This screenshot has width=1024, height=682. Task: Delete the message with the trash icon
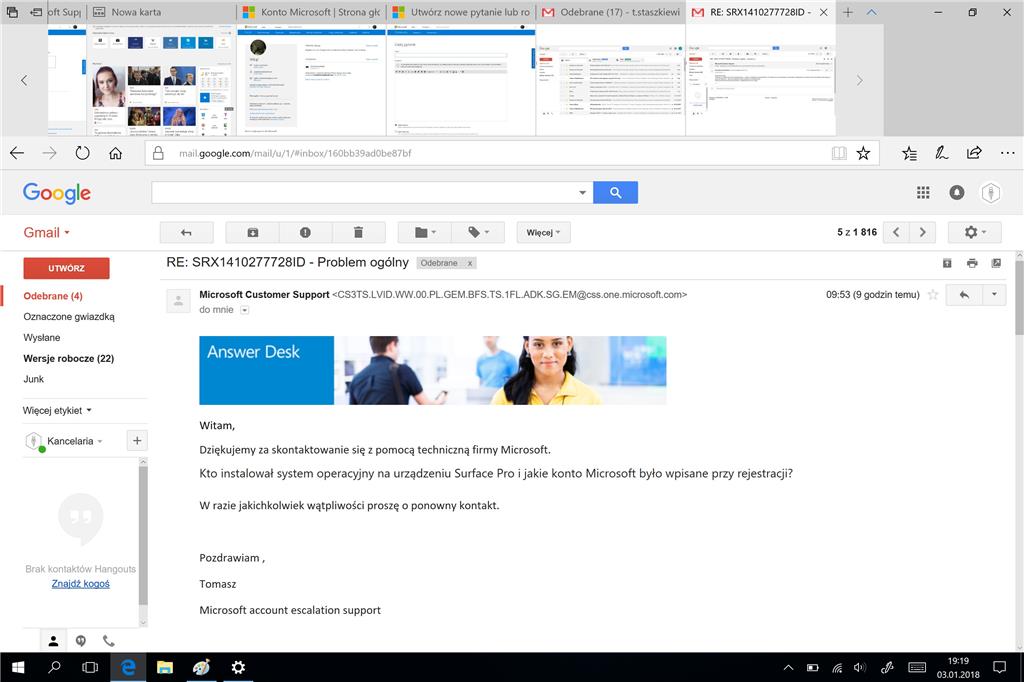tap(358, 233)
